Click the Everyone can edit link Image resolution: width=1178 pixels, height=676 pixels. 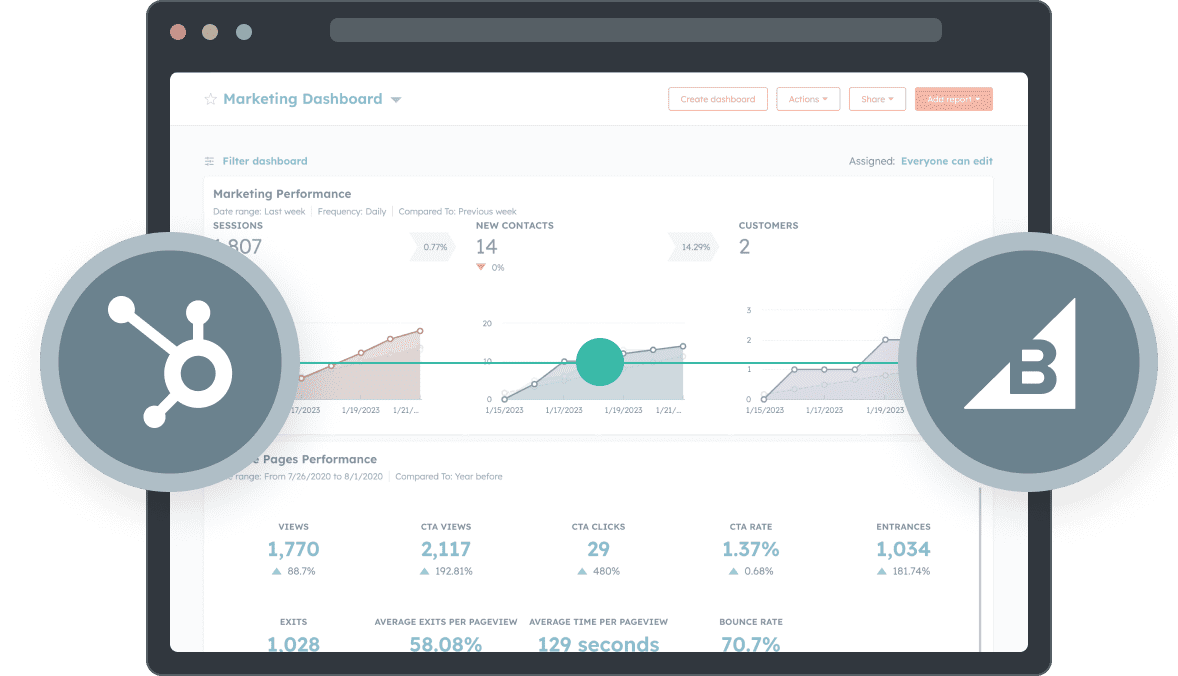pos(947,161)
